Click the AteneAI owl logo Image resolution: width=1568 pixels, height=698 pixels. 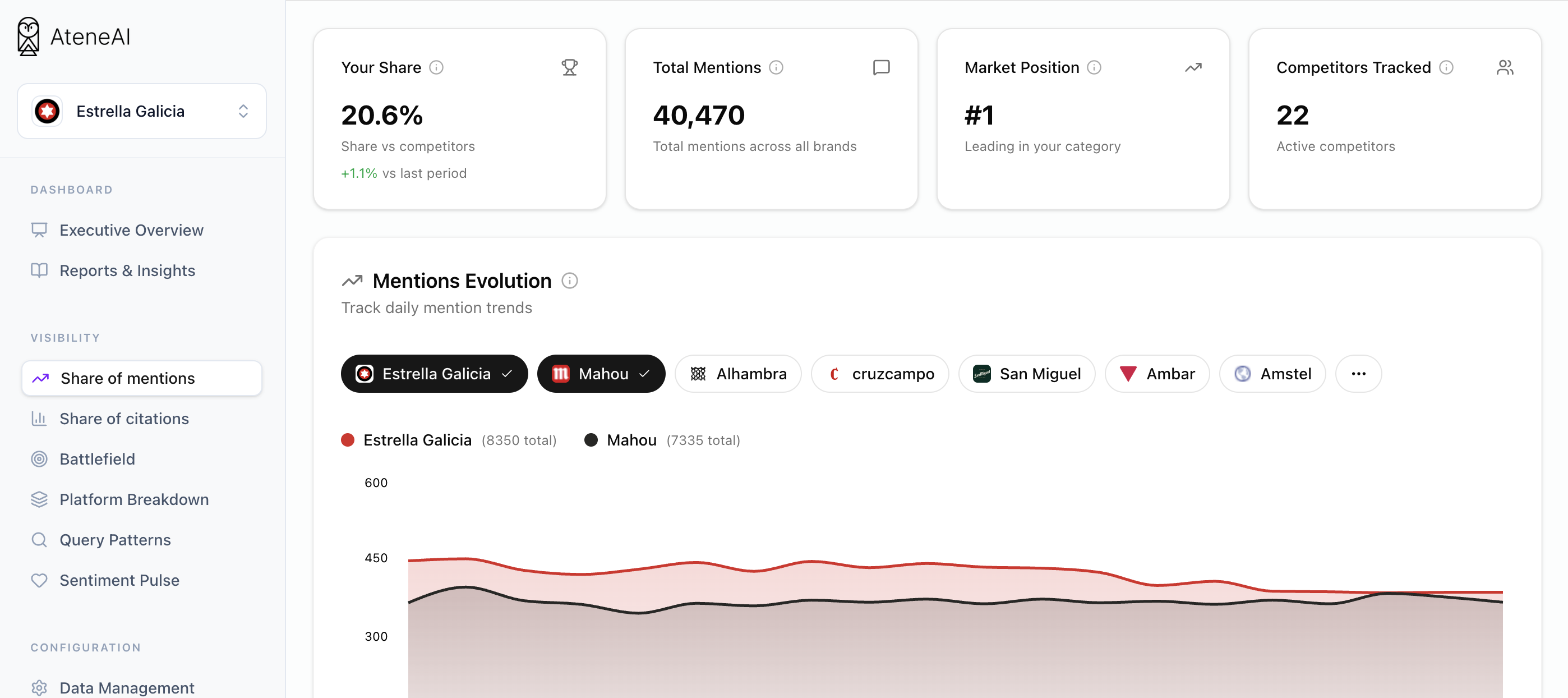(x=28, y=36)
